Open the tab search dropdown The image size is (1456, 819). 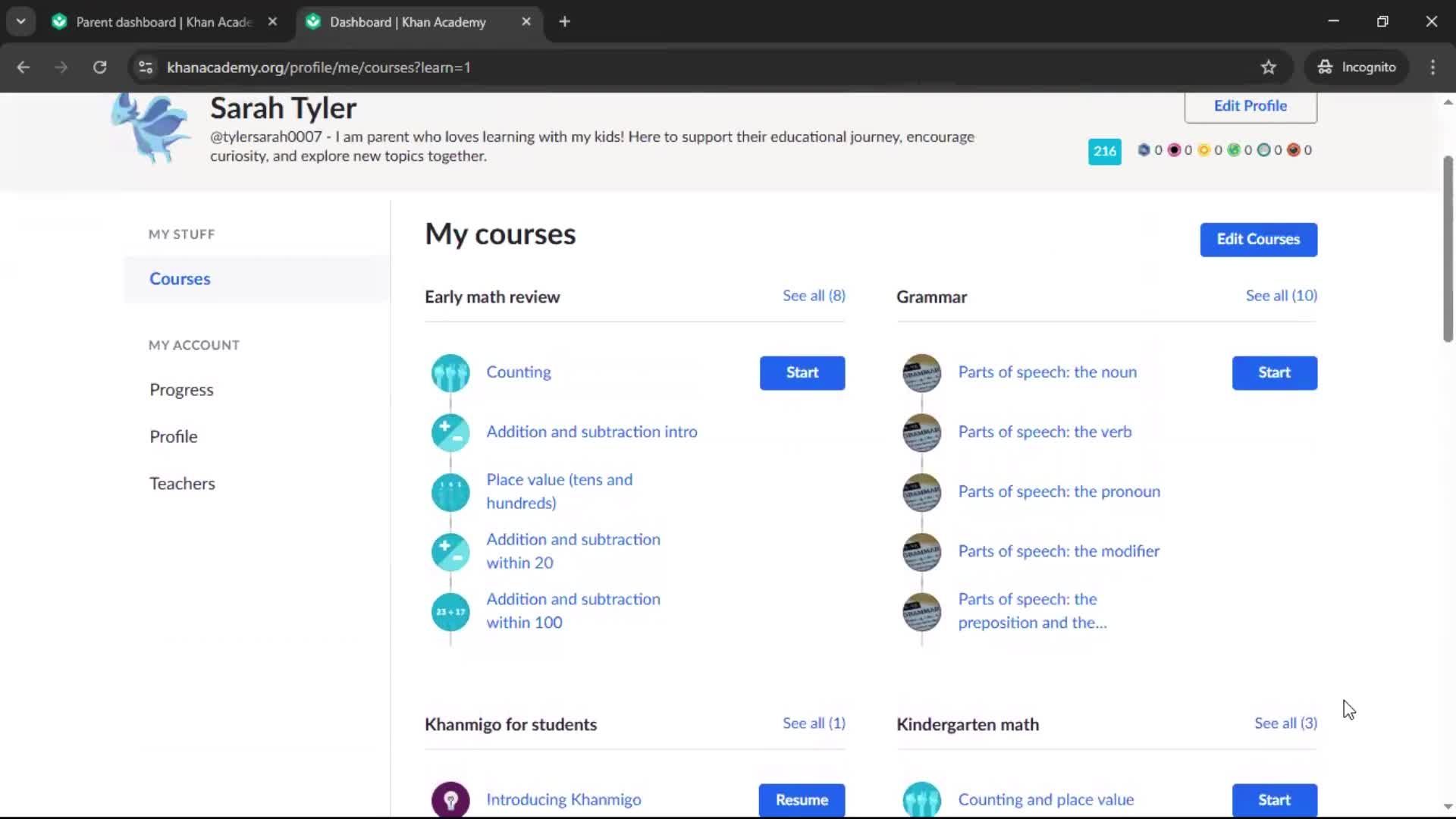21,22
